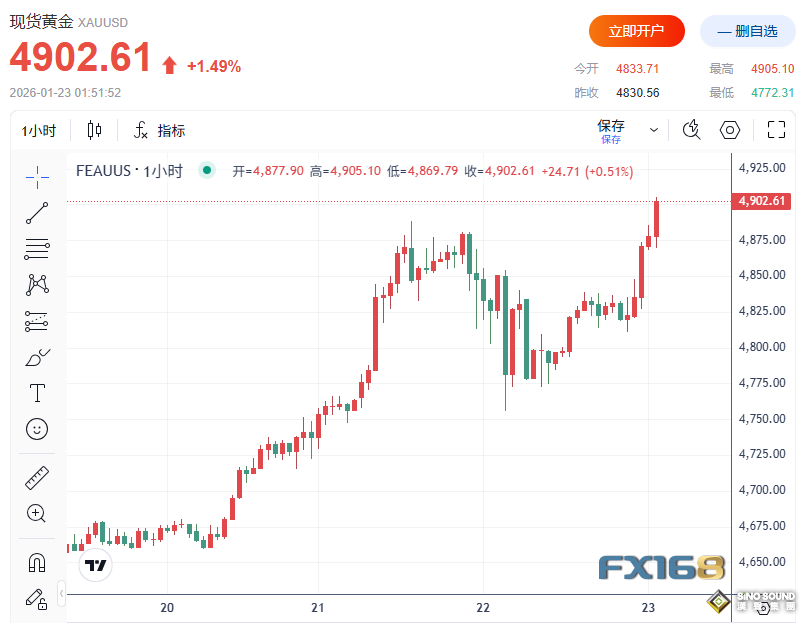The width and height of the screenshot is (805, 623).
Task: Enter fullscreen chart mode
Action: (x=776, y=130)
